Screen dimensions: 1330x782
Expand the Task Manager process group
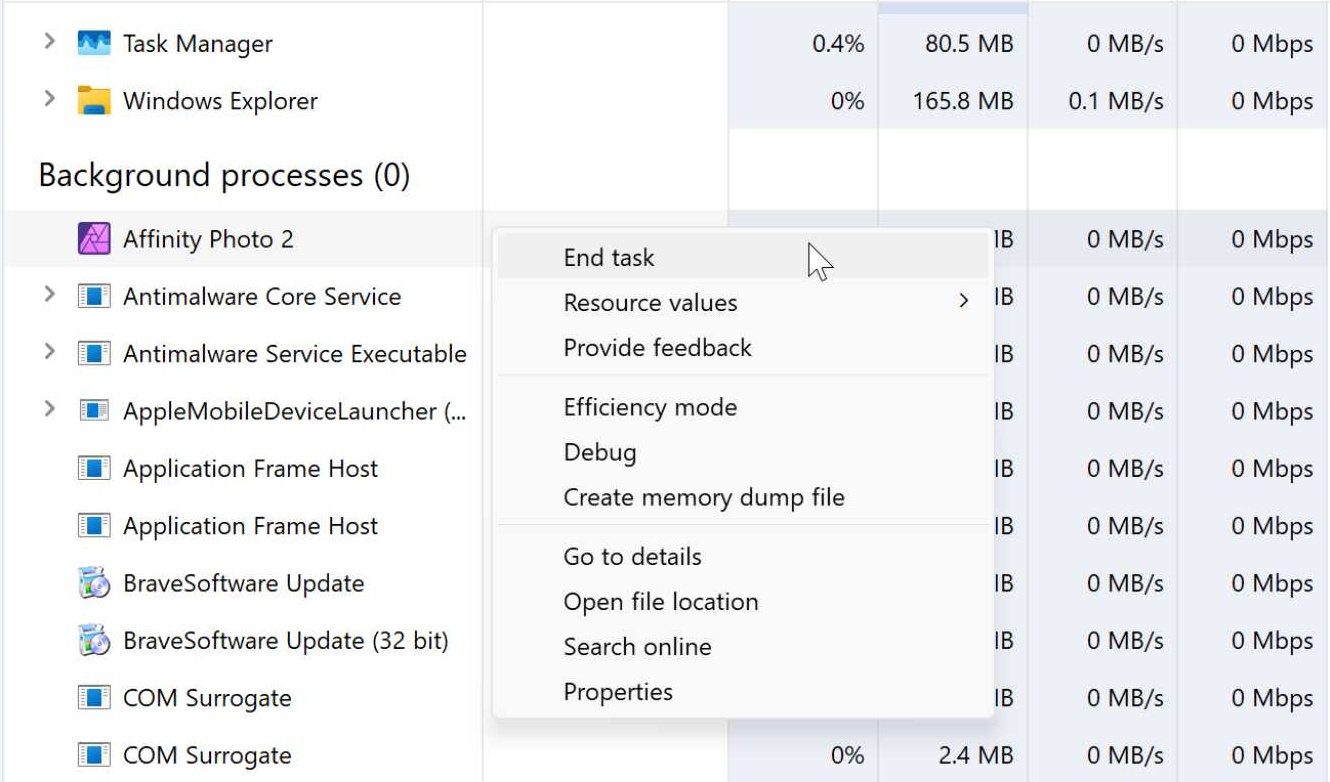tap(49, 43)
